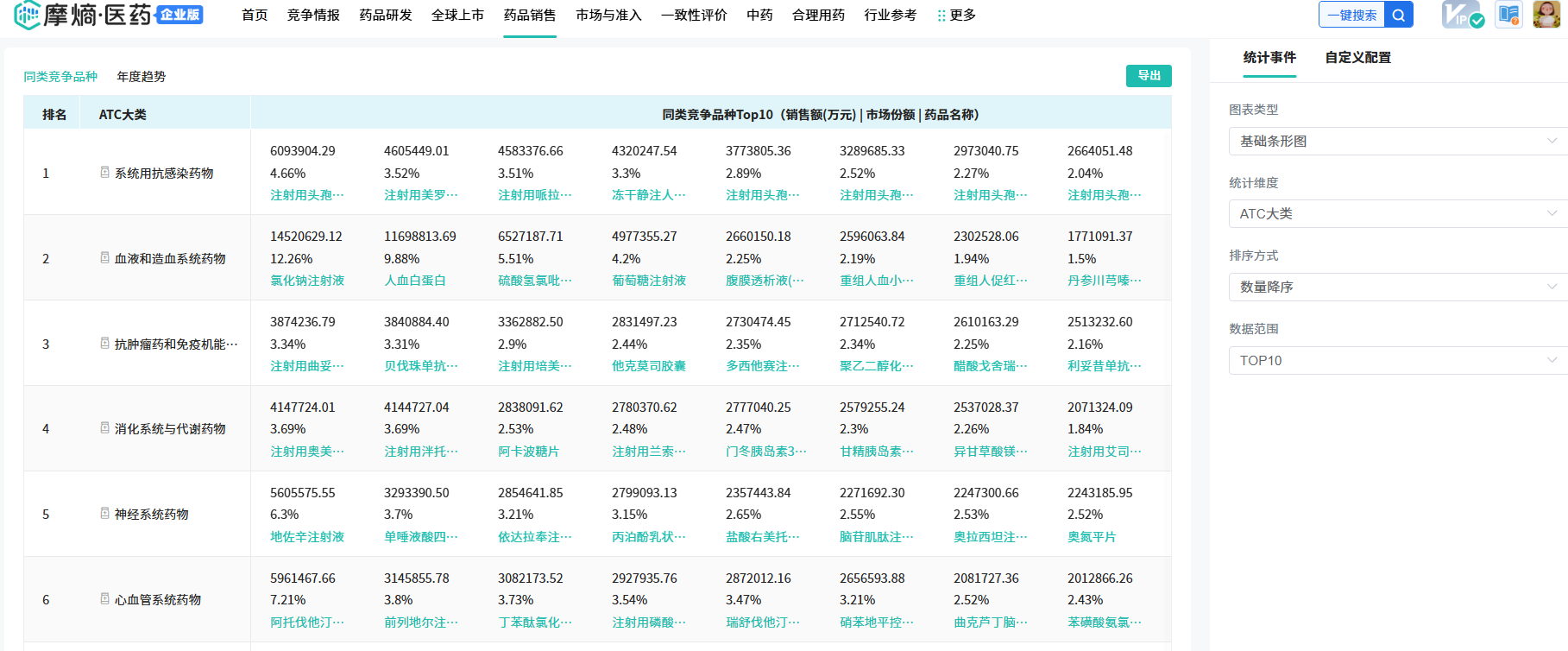The image size is (1568, 651).
Task: Open the help manual book icon
Action: (x=1508, y=15)
